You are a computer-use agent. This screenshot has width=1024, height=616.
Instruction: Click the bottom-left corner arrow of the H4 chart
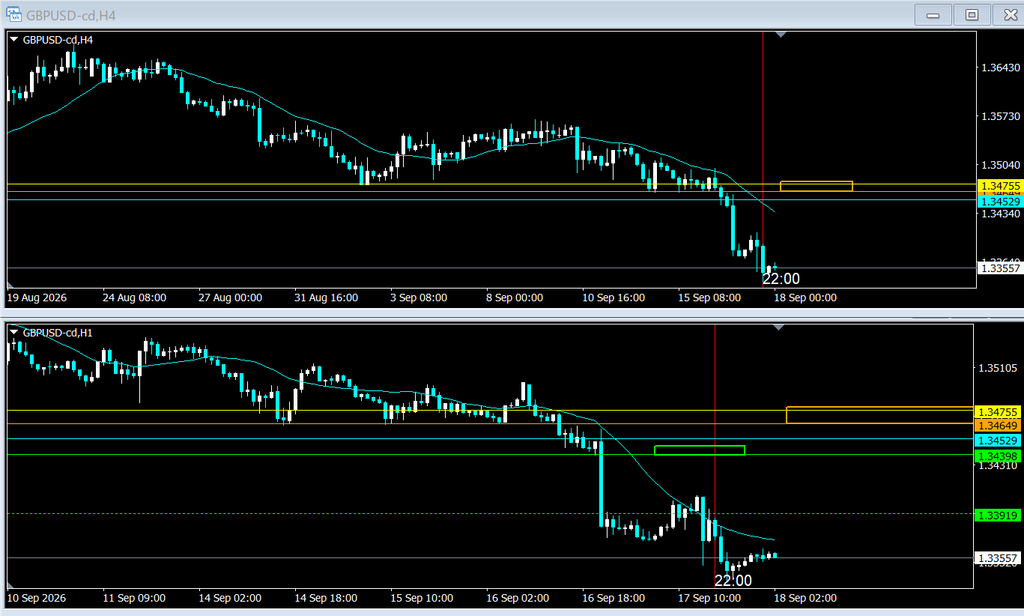point(10,285)
